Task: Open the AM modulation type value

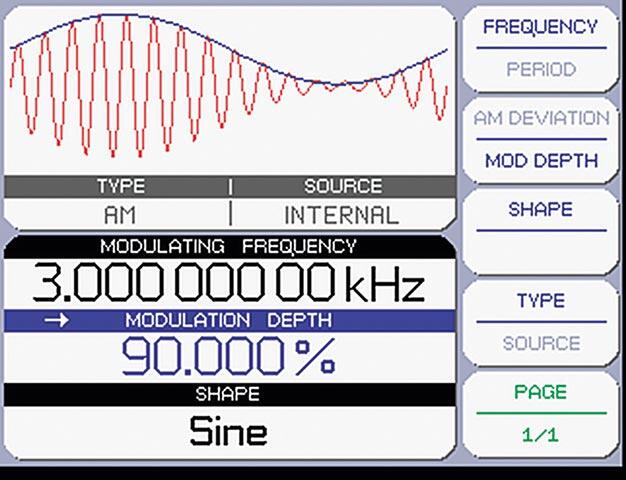Action: tap(120, 214)
